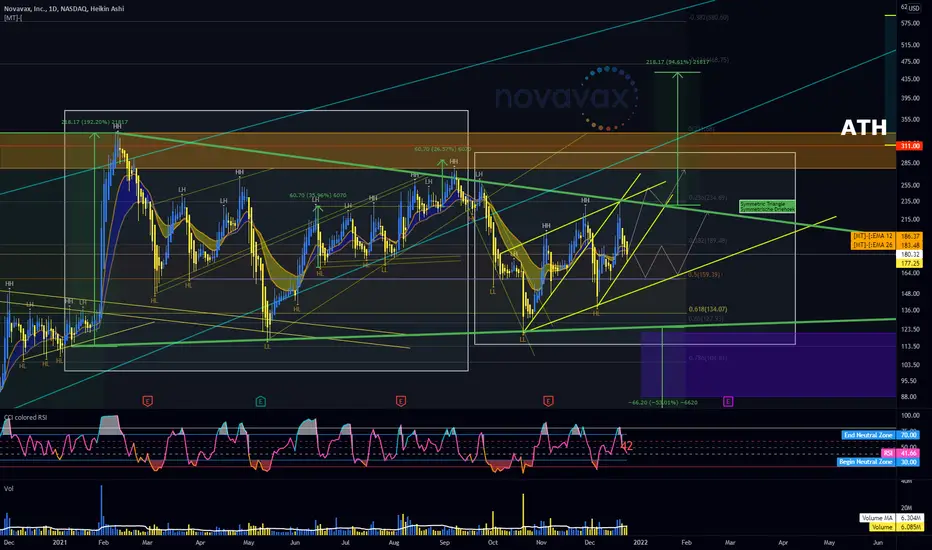932x550 pixels.
Task: Click Jul on the time axis
Action: 345,542
